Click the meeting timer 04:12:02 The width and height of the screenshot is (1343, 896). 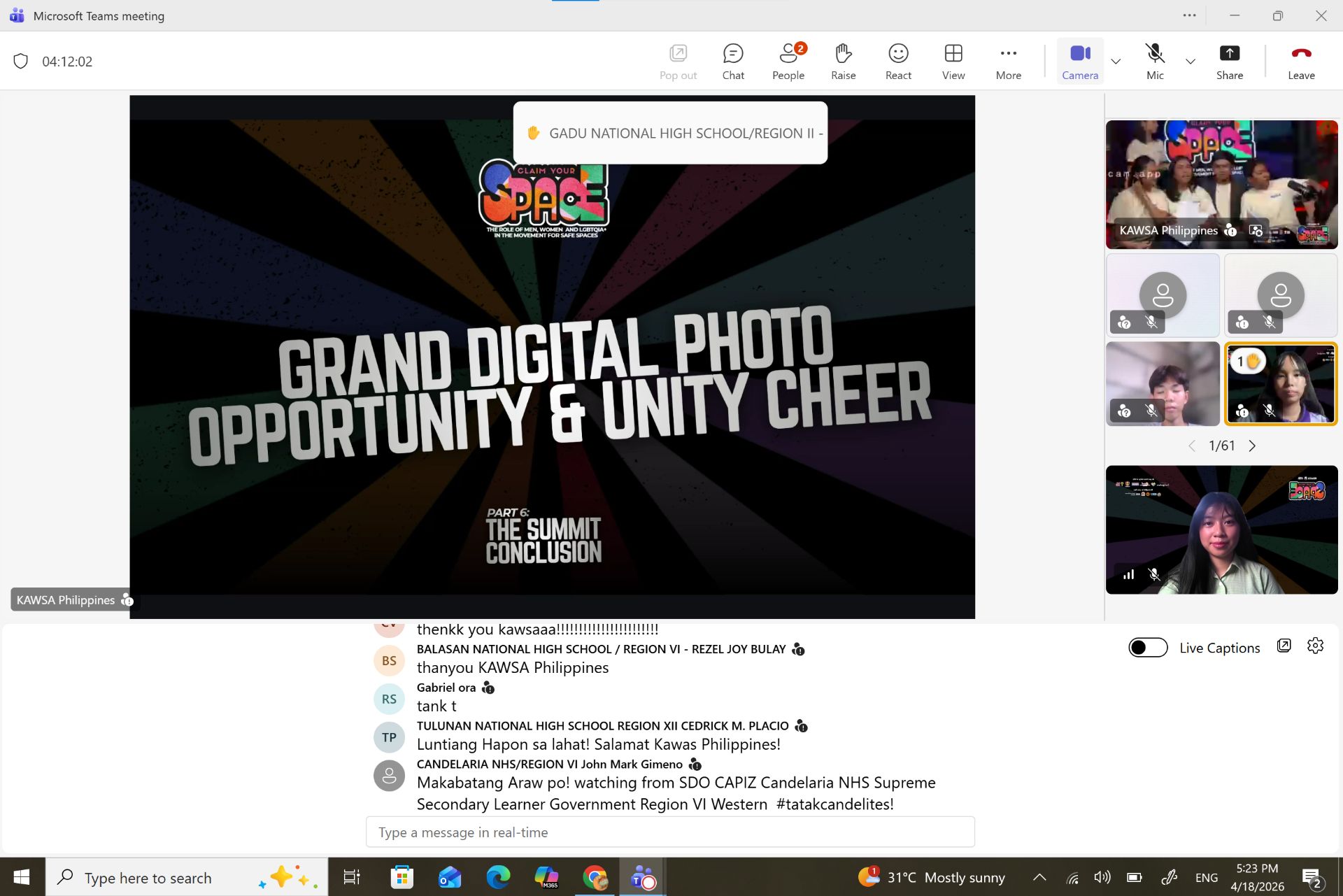pyautogui.click(x=67, y=62)
